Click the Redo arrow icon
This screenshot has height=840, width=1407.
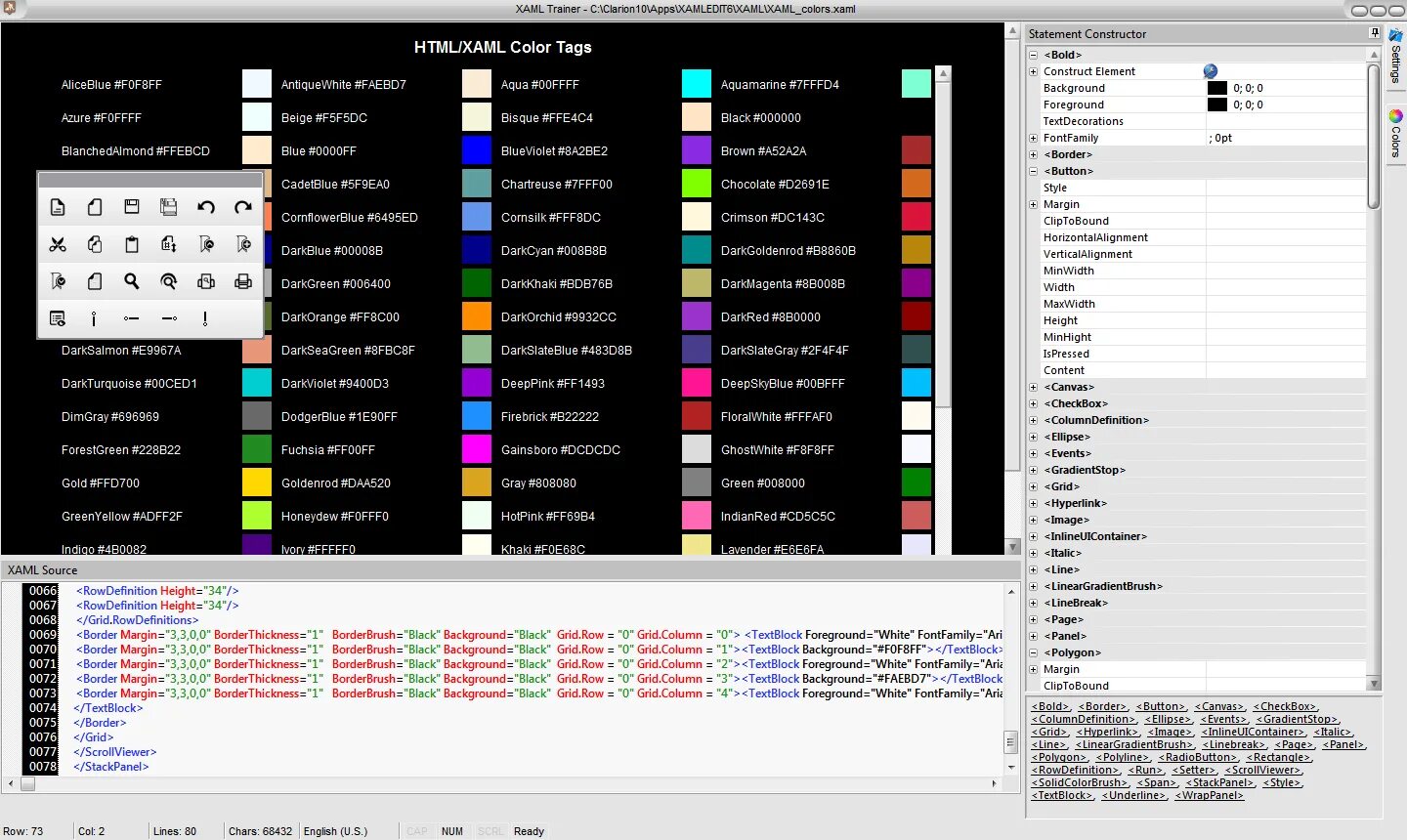click(x=243, y=207)
